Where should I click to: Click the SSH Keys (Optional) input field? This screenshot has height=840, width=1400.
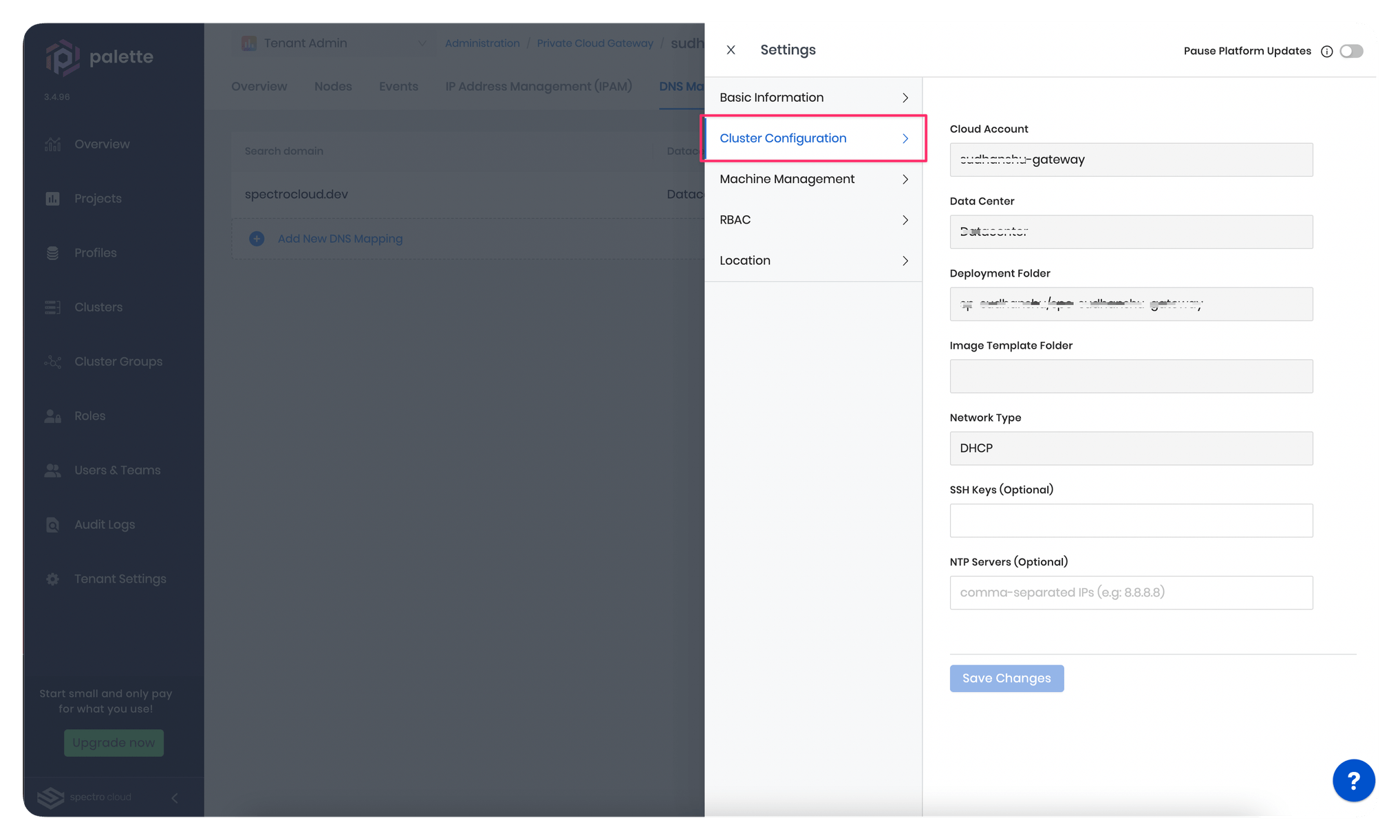[1131, 521]
